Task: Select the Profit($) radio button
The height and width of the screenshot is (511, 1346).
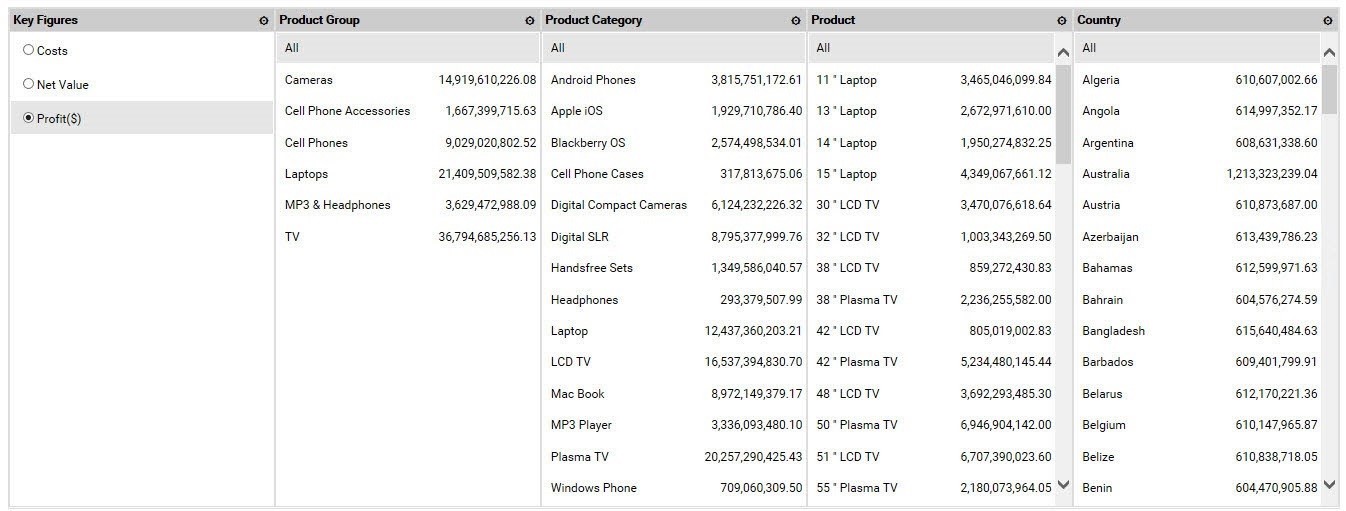Action: (28, 118)
